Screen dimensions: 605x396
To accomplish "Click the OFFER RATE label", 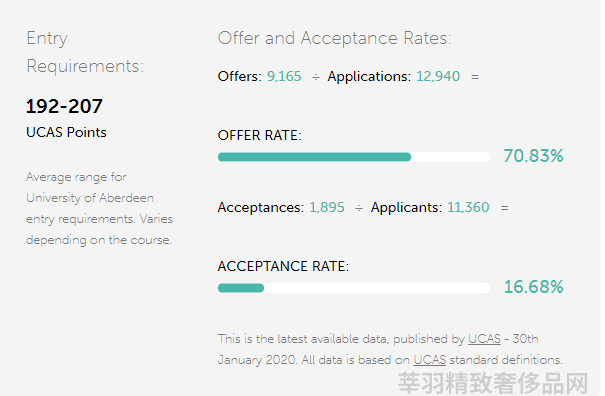I will (x=259, y=135).
